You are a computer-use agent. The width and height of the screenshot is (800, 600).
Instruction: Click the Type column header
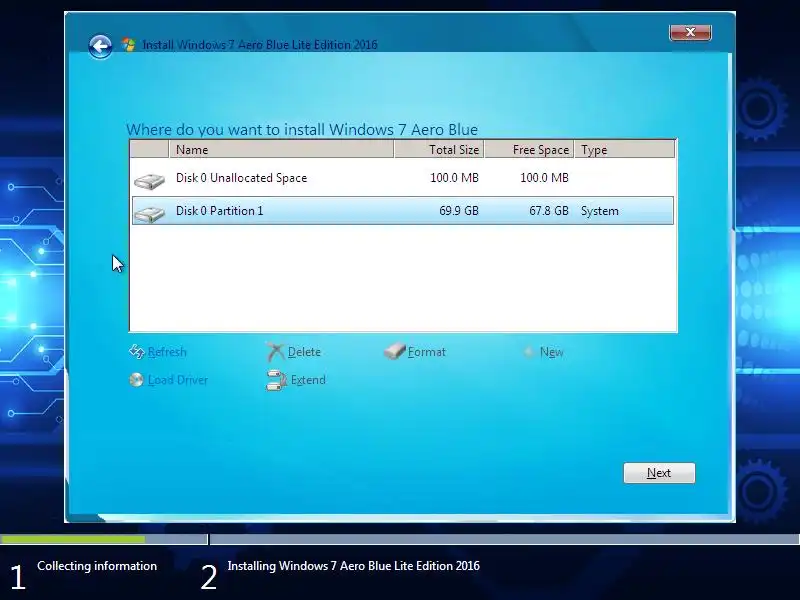click(624, 149)
